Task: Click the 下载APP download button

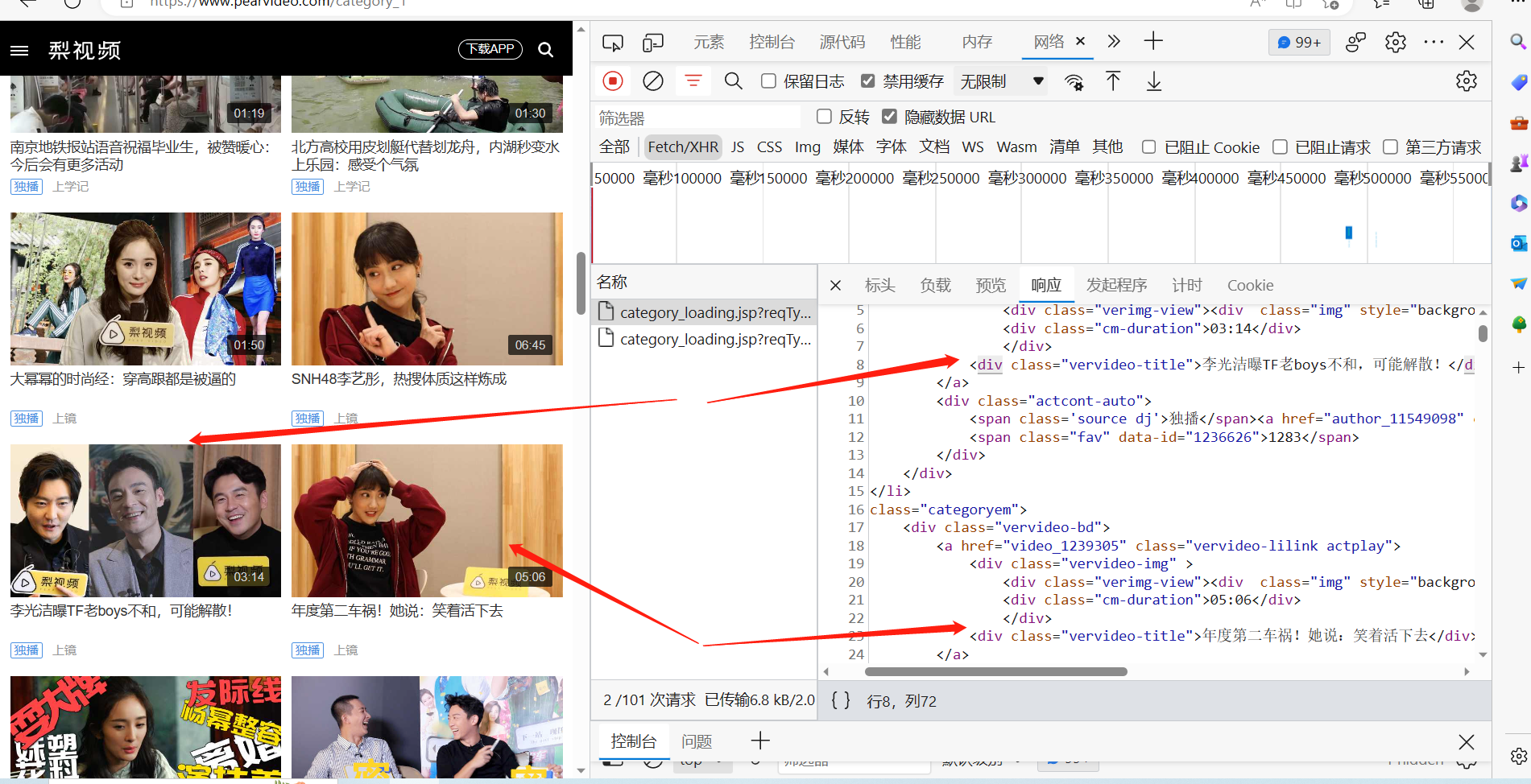Action: click(x=490, y=49)
